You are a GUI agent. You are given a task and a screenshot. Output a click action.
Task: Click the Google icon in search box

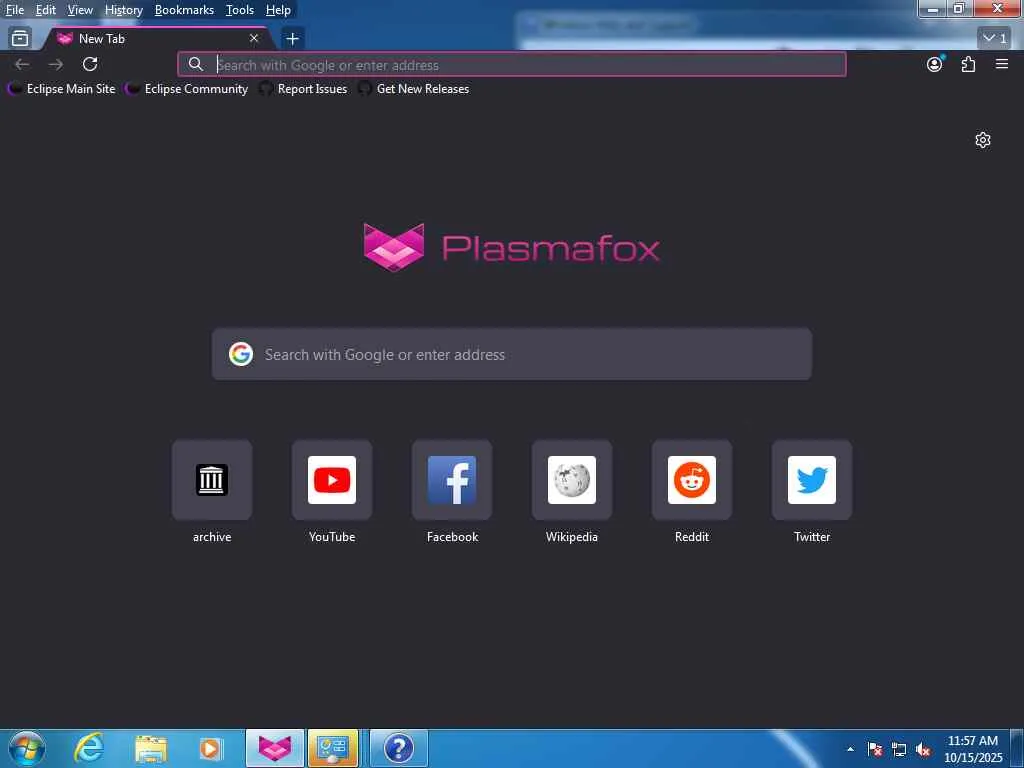click(241, 355)
